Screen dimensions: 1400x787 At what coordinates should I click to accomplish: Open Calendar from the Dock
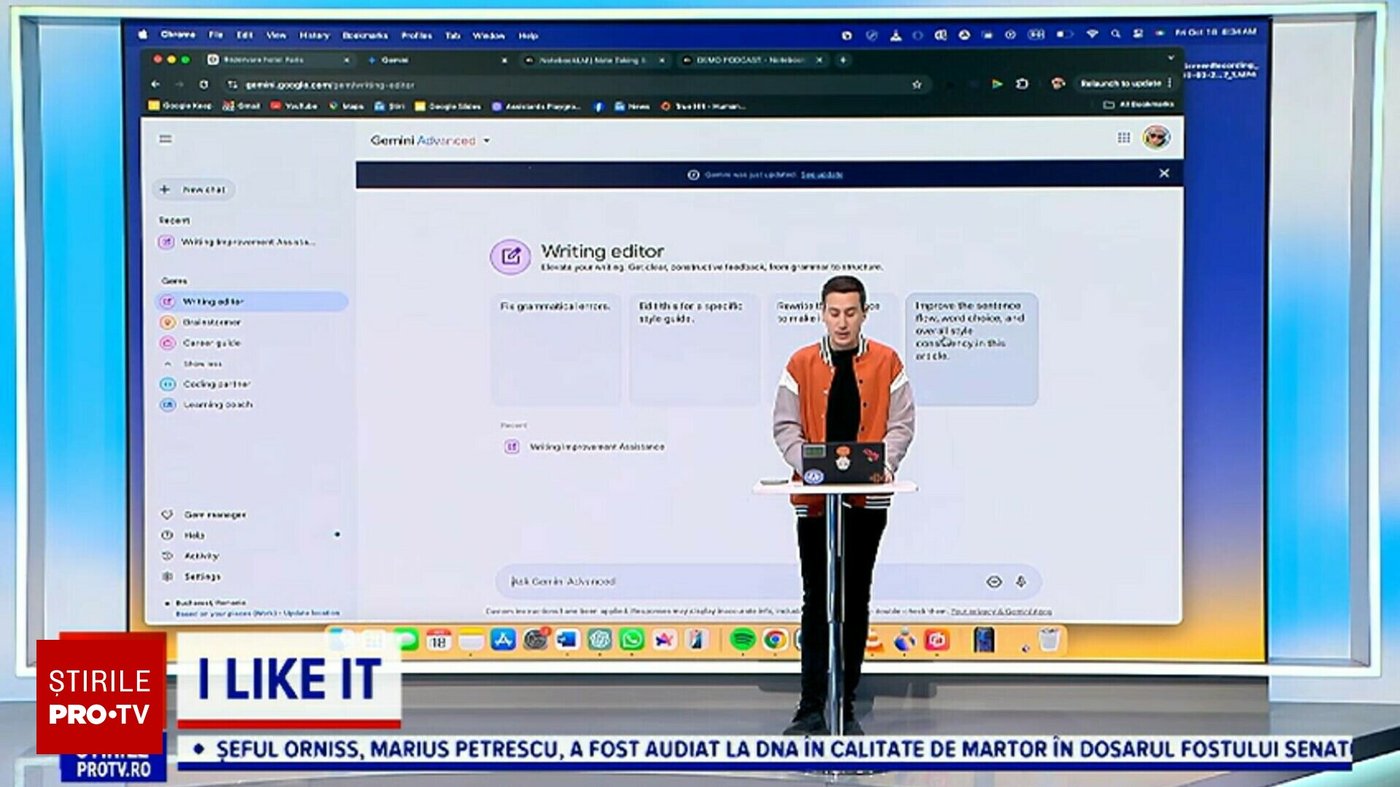tap(439, 639)
